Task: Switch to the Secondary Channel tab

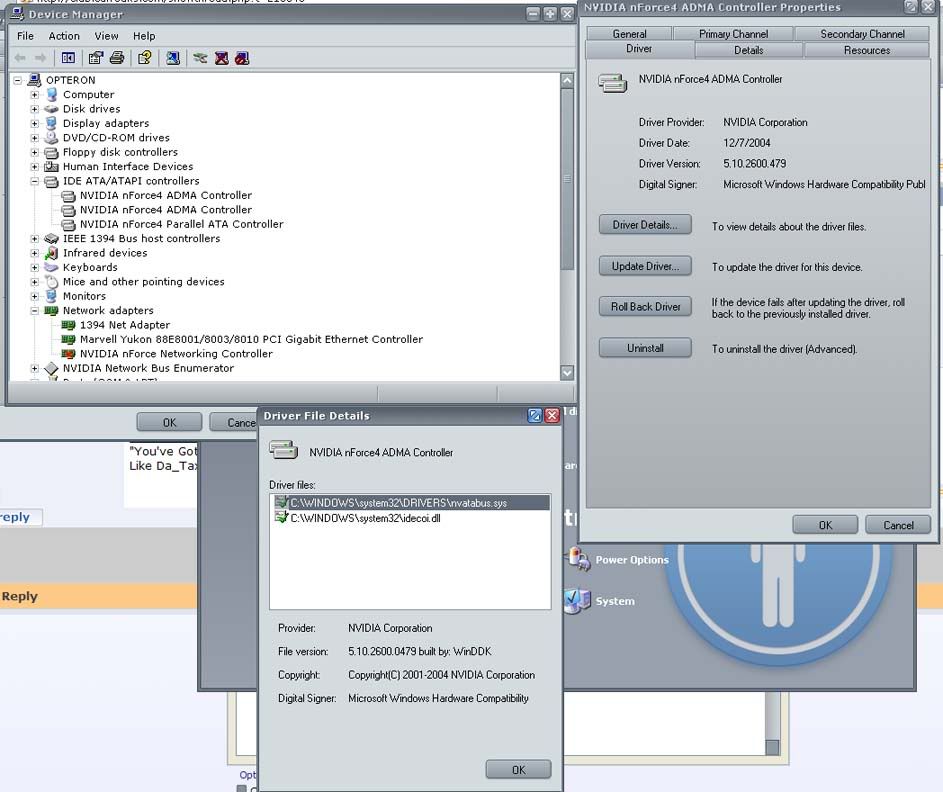Action: pyautogui.click(x=862, y=34)
